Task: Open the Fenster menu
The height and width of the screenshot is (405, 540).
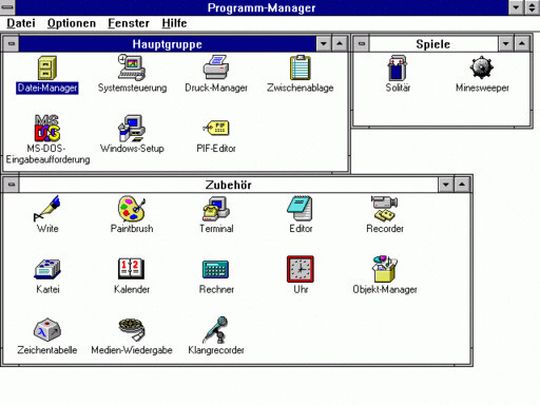Action: coord(128,23)
